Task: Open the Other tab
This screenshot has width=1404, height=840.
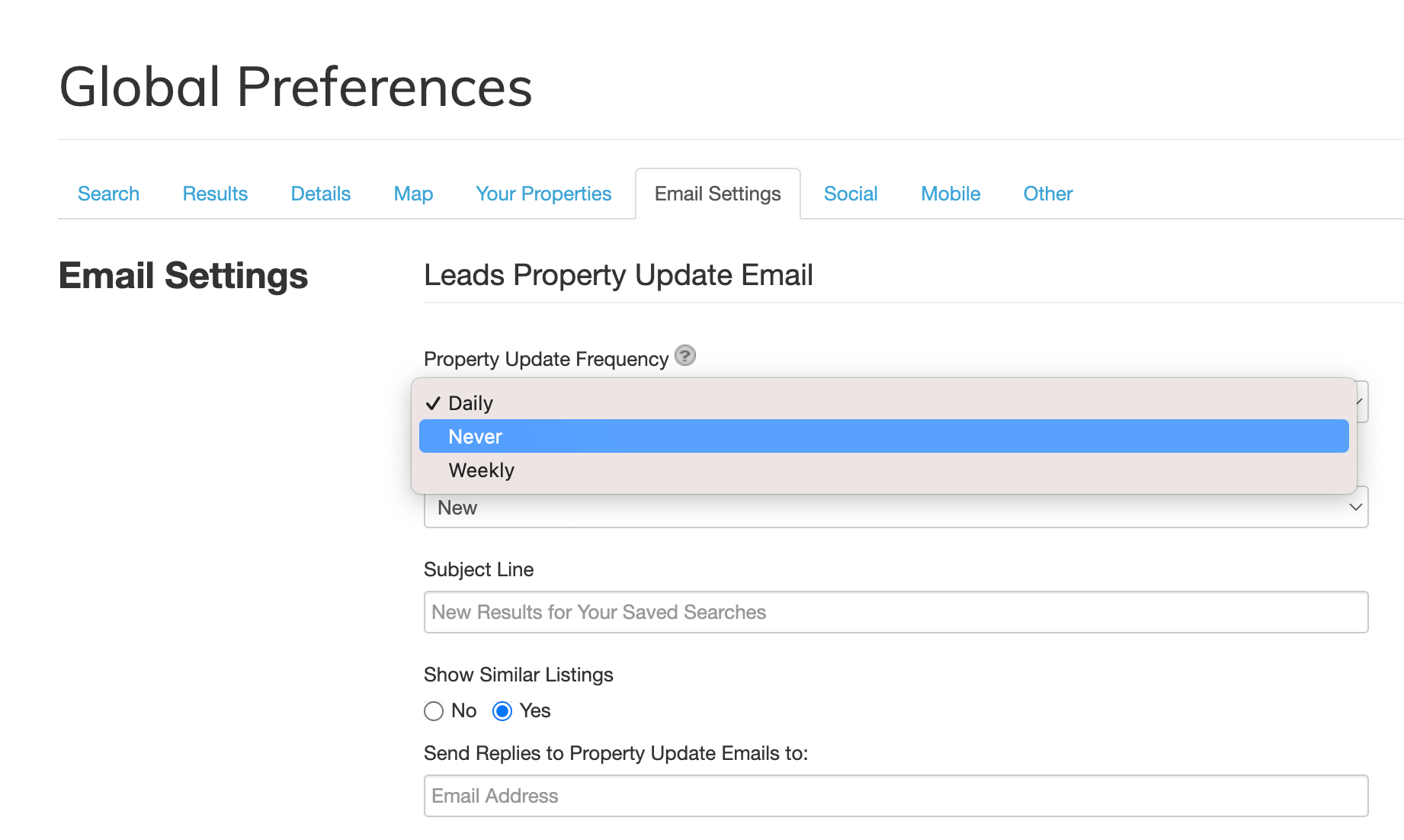Action: pos(1047,194)
